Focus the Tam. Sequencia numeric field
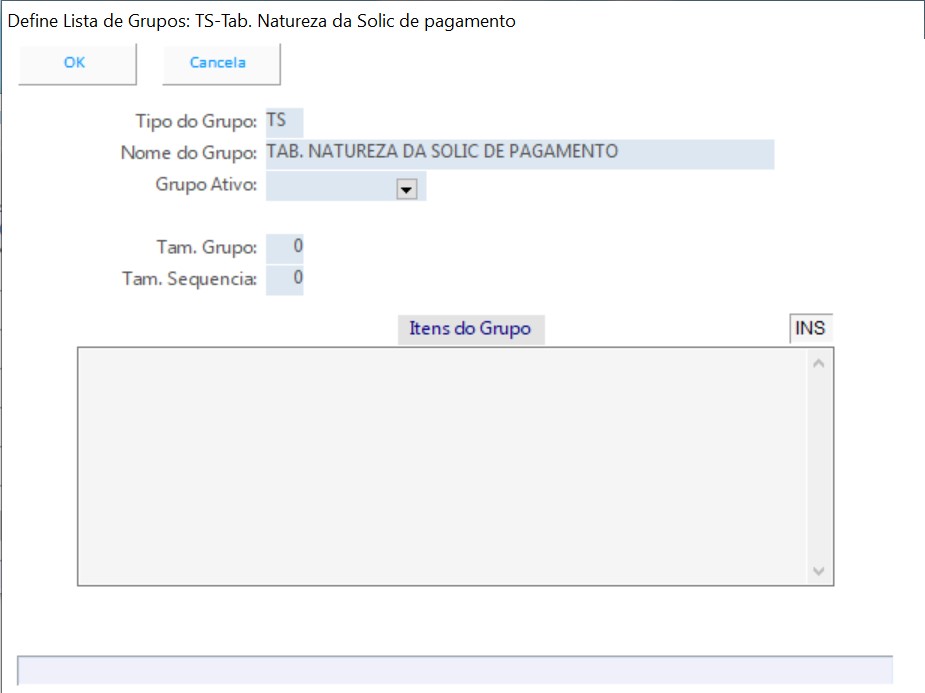The height and width of the screenshot is (693, 925). pos(285,279)
